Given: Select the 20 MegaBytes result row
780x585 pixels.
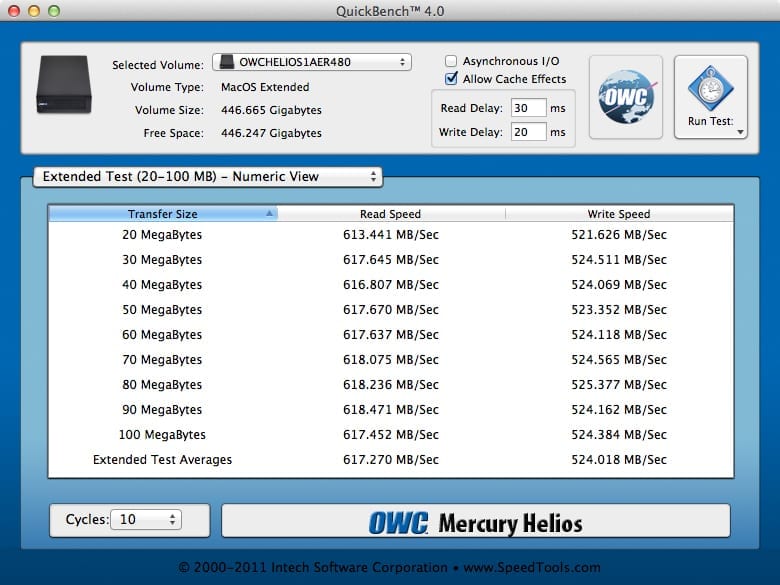Looking at the screenshot, I should click(390, 235).
